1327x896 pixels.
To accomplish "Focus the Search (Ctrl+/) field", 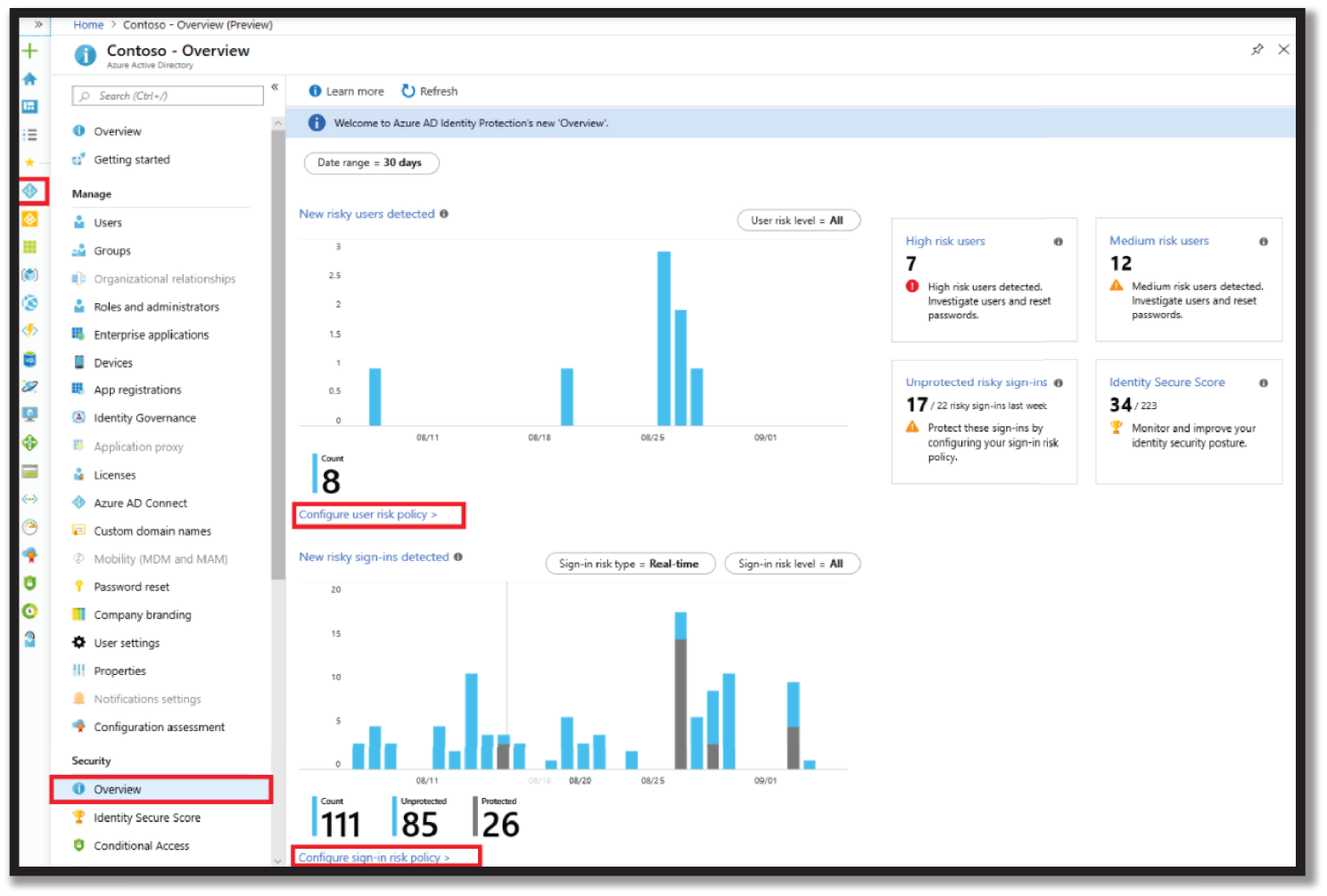I will 168,95.
